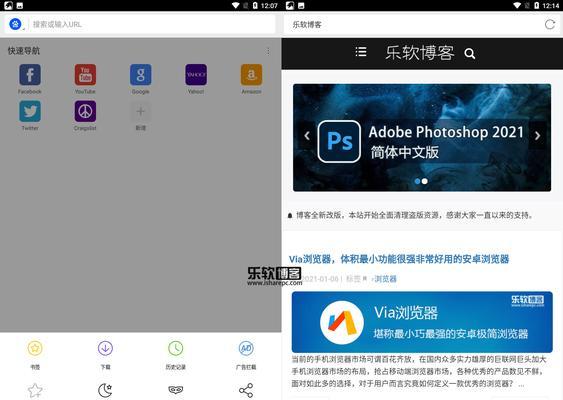Viewport: 563px width, 400px height.
Task: Open the Adobe Photoshop 2021 banner
Action: pyautogui.click(x=422, y=138)
